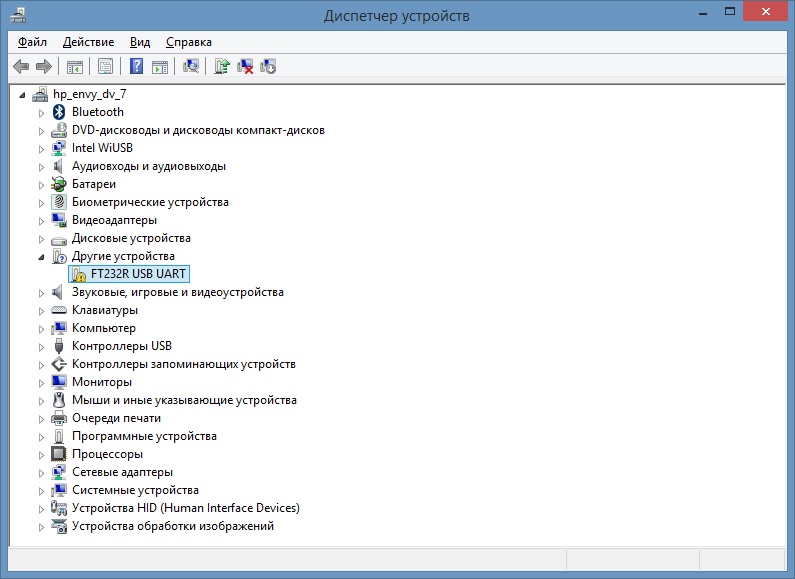This screenshot has width=795, height=579.
Task: Close the Диспетчер устройств window
Action: (x=766, y=12)
